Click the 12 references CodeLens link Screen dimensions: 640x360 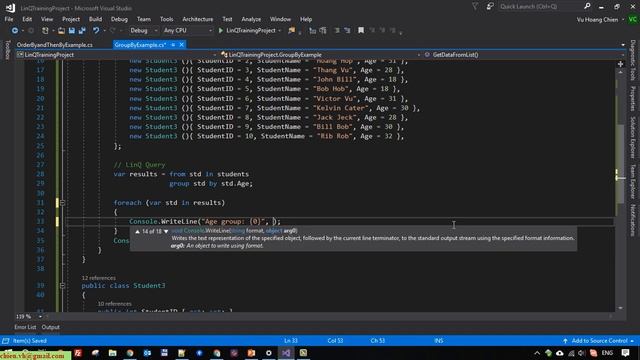tap(98, 278)
